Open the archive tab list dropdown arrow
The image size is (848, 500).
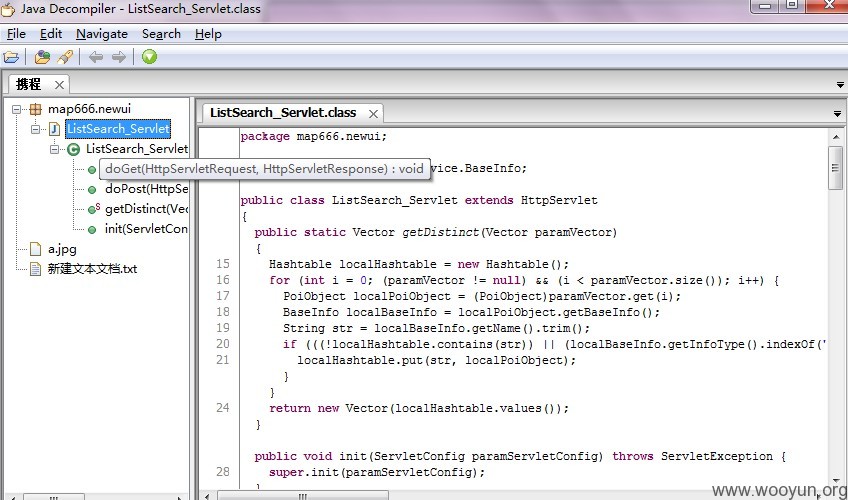840,85
